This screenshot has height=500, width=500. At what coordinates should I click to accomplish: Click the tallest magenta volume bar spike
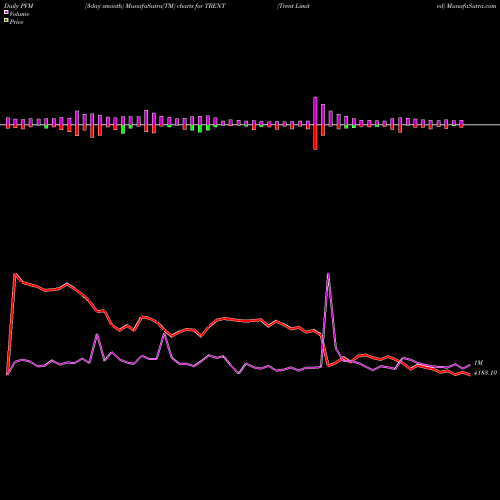coord(315,111)
